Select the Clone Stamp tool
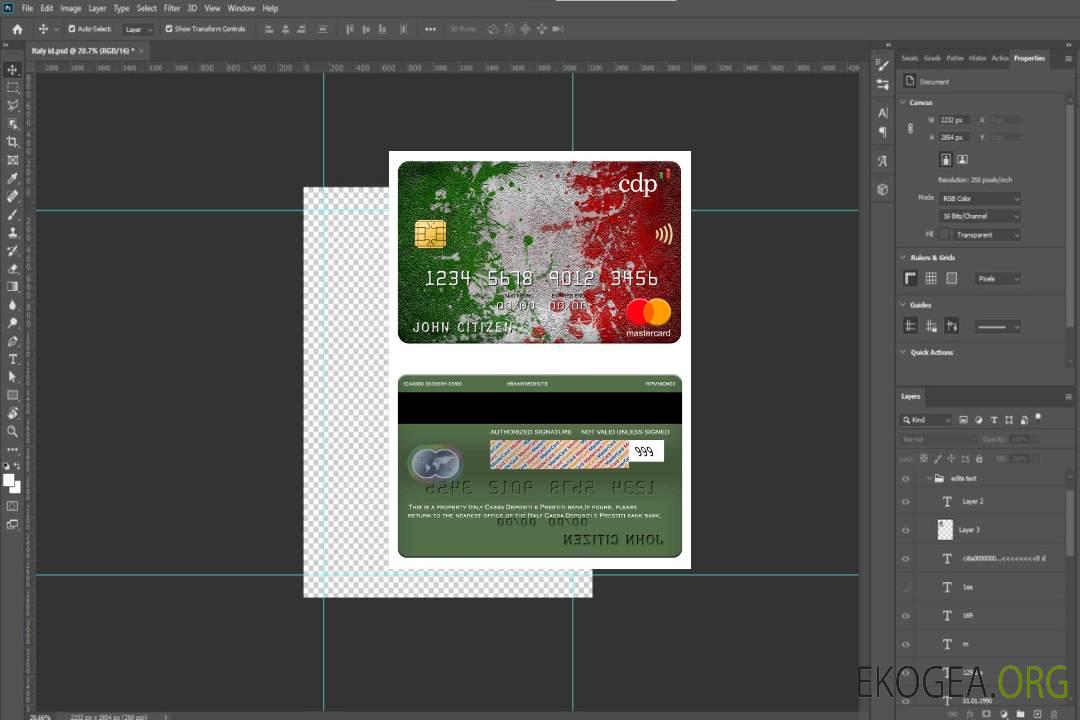1080x720 pixels. point(12,232)
